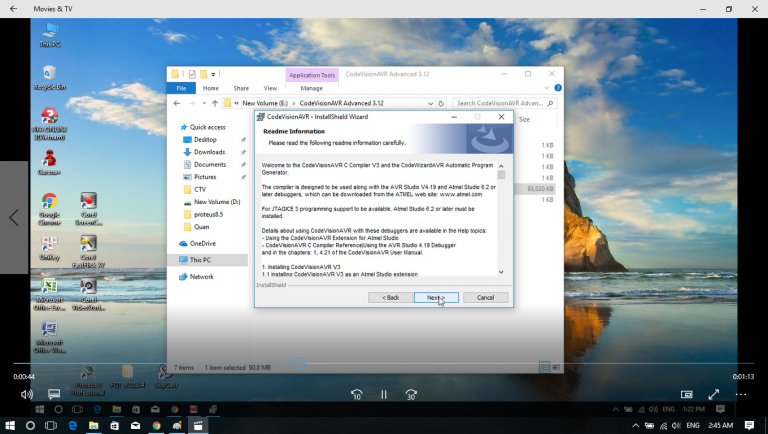Switch the player to mini view

(687, 394)
